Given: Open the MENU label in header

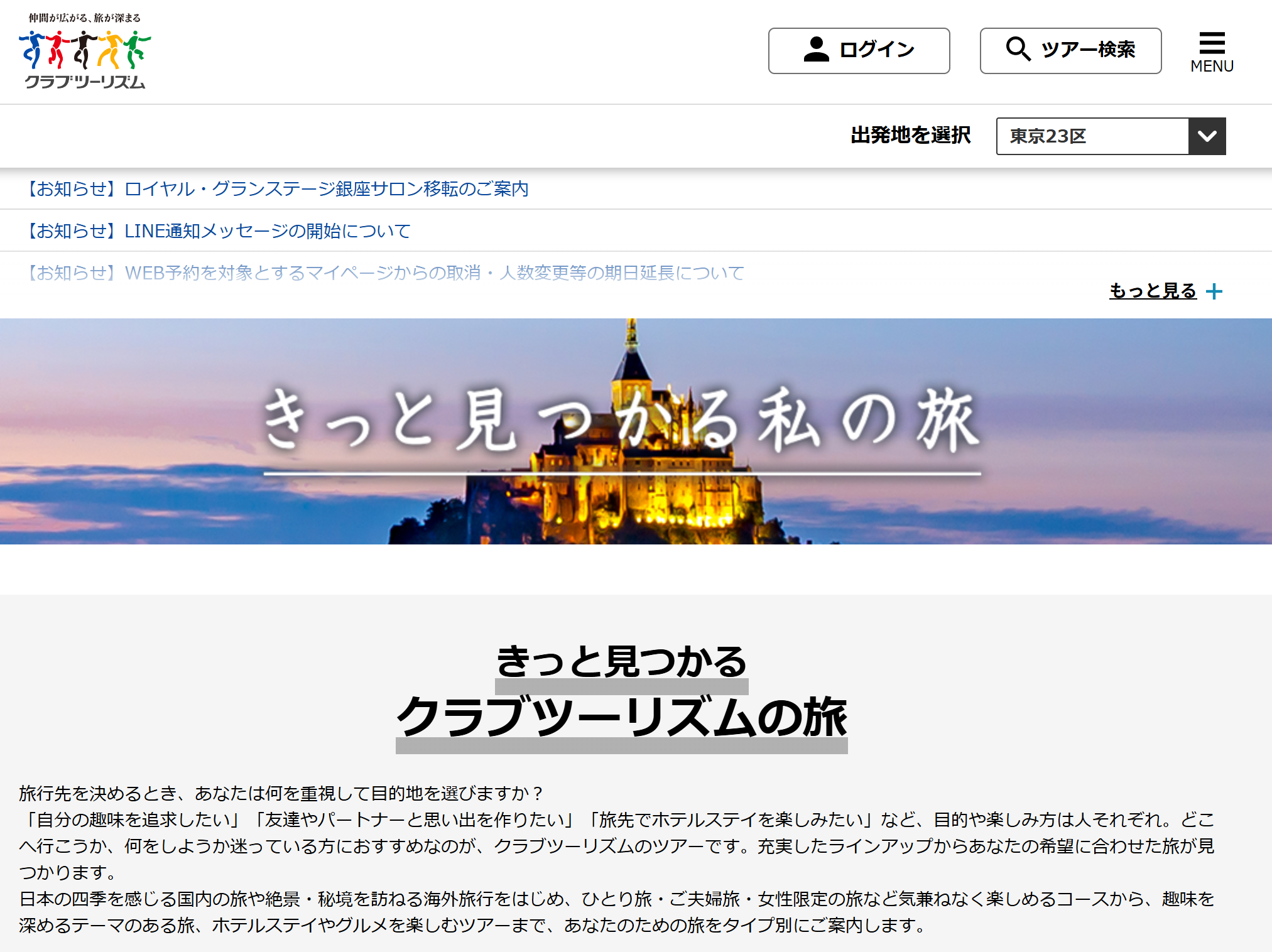Looking at the screenshot, I should coord(1212,66).
